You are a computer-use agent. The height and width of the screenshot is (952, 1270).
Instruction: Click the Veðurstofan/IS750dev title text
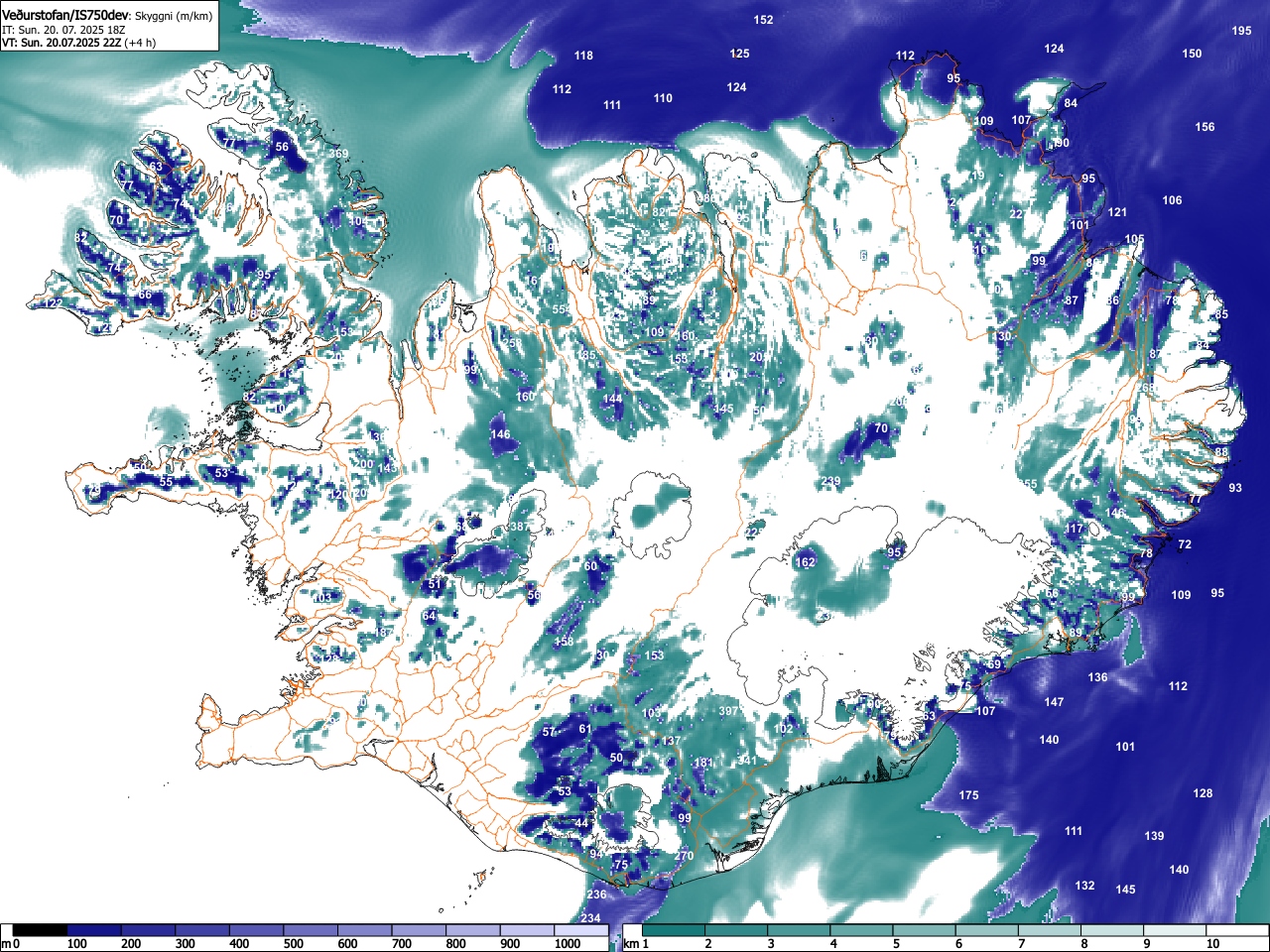(x=65, y=16)
